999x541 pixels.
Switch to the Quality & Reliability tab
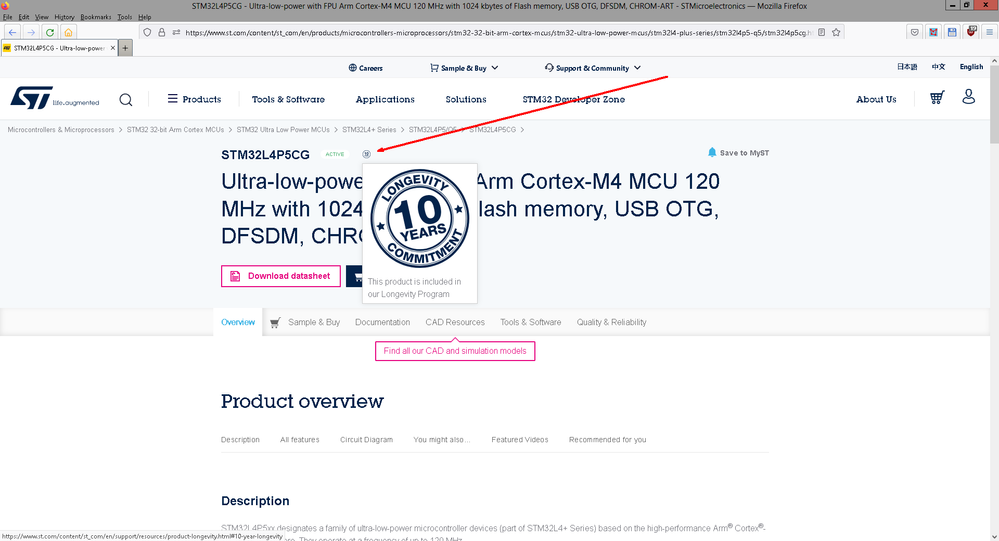[612, 322]
